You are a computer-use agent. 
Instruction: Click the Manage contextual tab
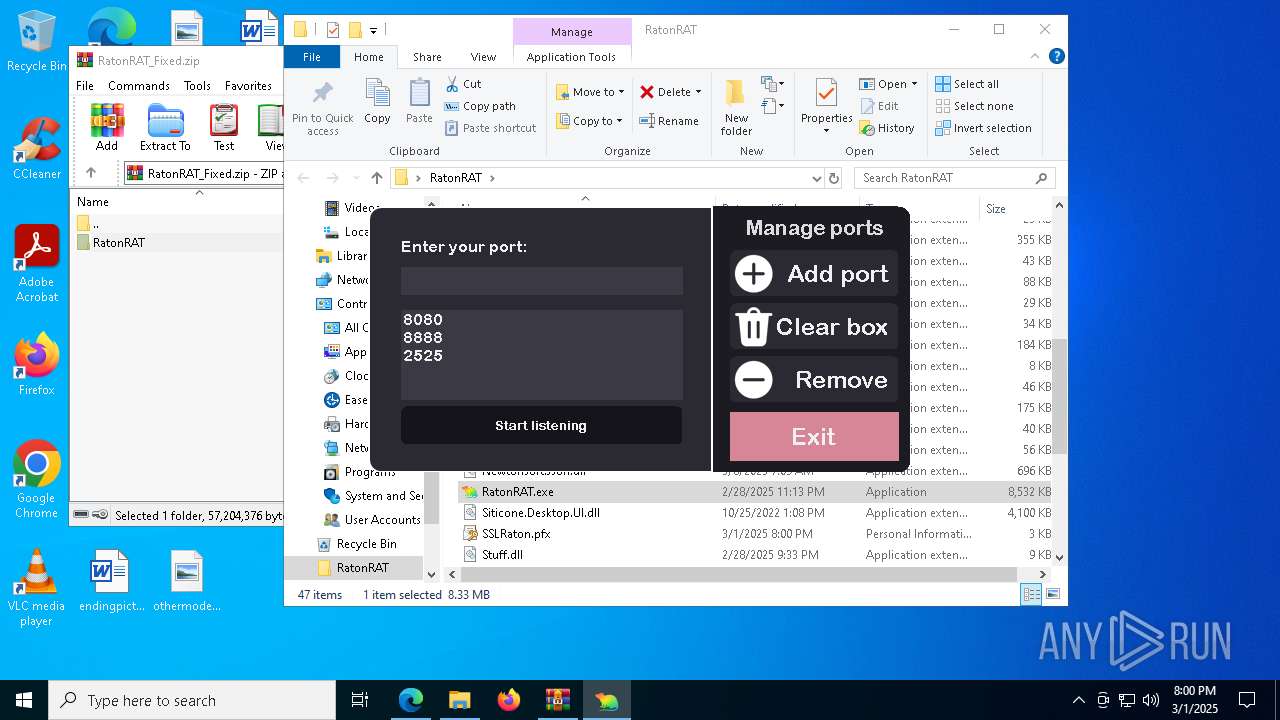[572, 31]
